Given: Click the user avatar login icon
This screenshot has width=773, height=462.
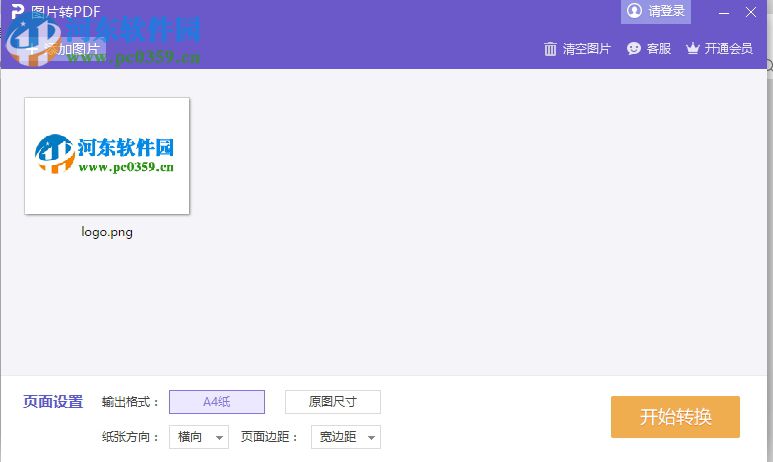Looking at the screenshot, I should click(634, 10).
